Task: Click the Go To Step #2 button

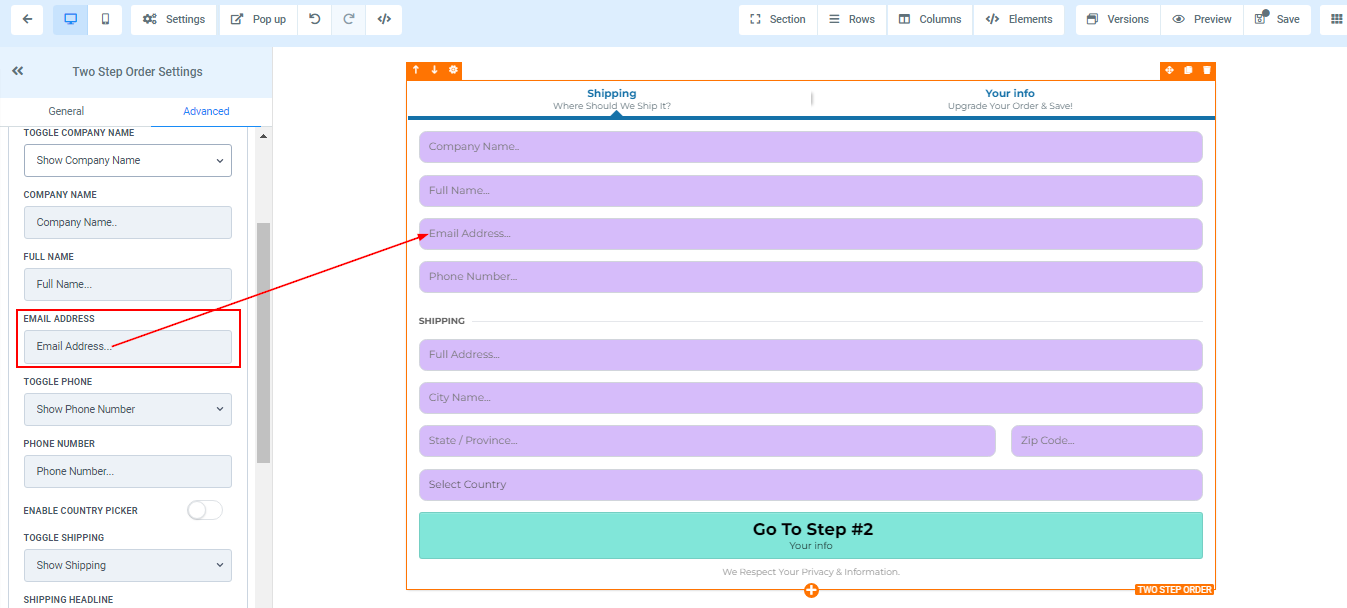Action: coord(811,535)
